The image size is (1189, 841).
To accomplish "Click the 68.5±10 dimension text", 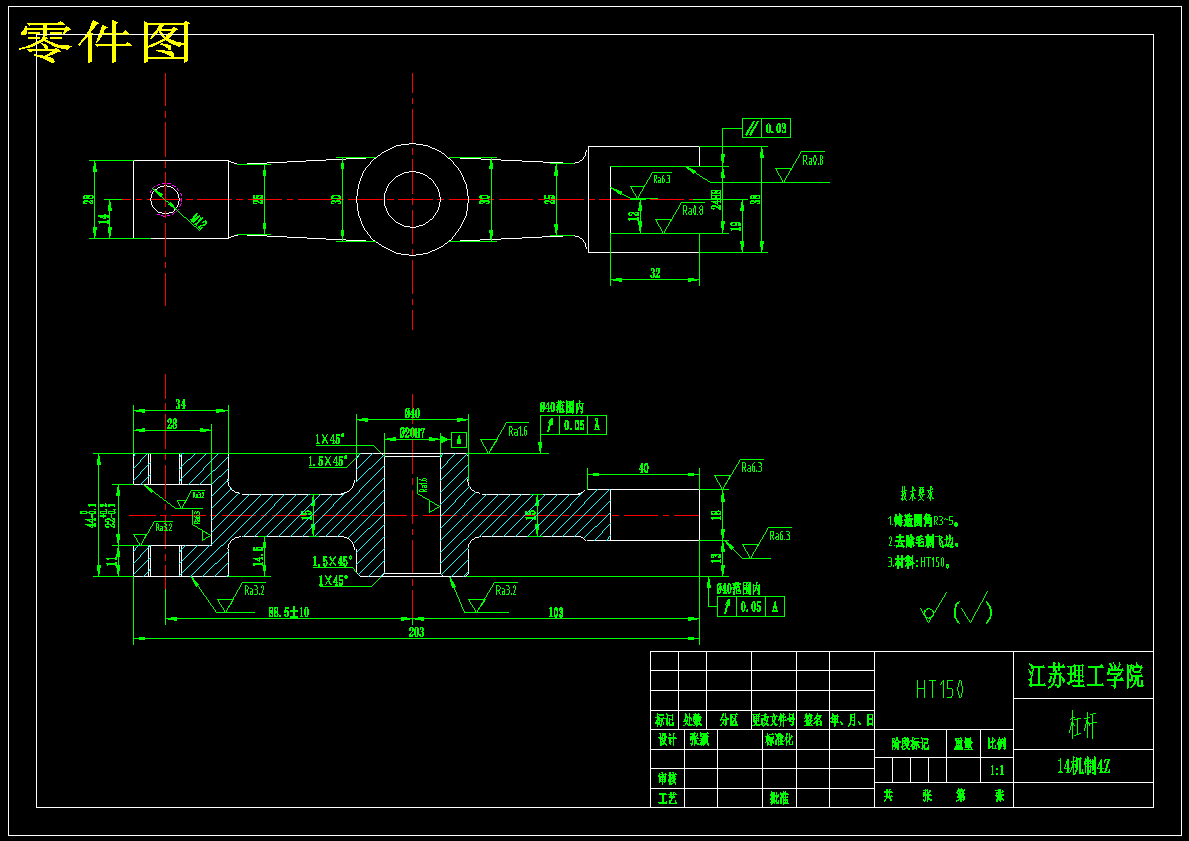I will [x=288, y=613].
